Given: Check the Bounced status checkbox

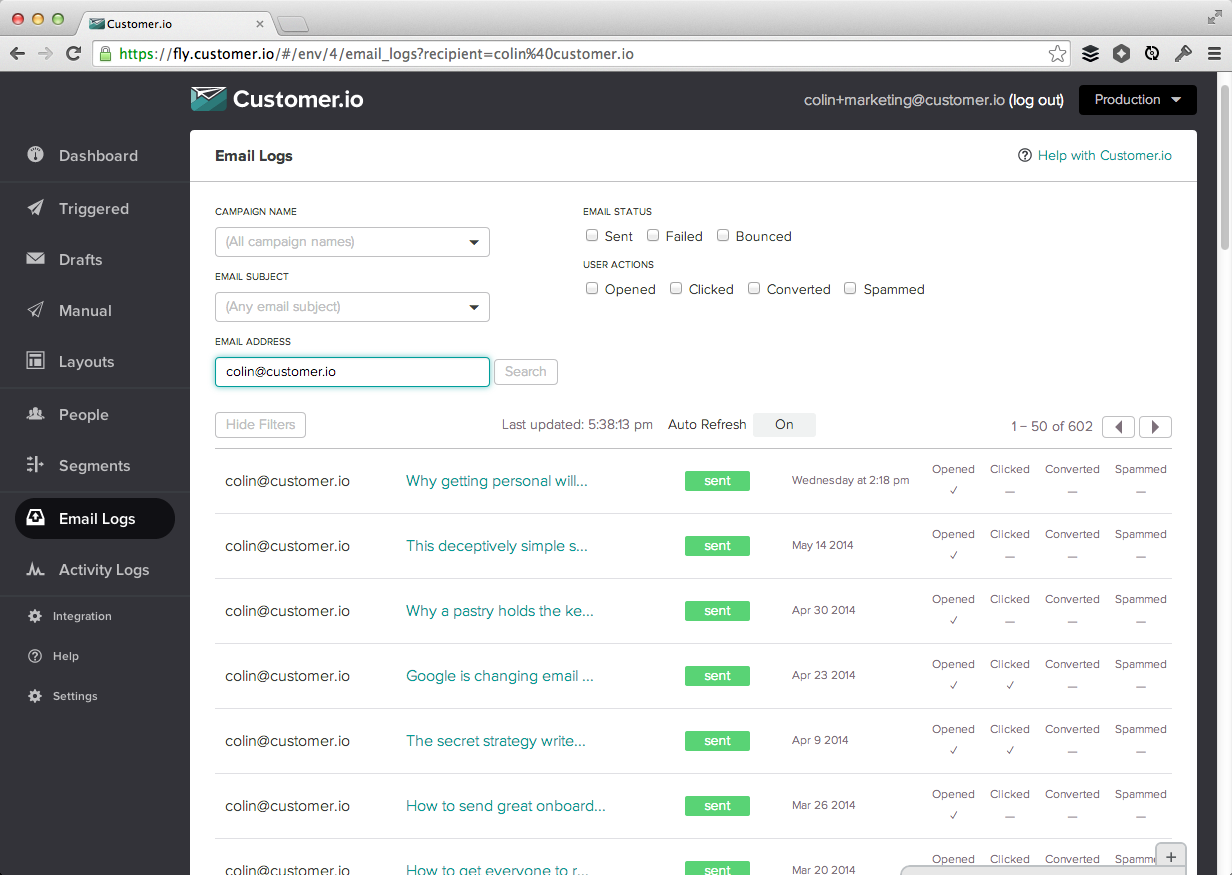Looking at the screenshot, I should [x=723, y=234].
